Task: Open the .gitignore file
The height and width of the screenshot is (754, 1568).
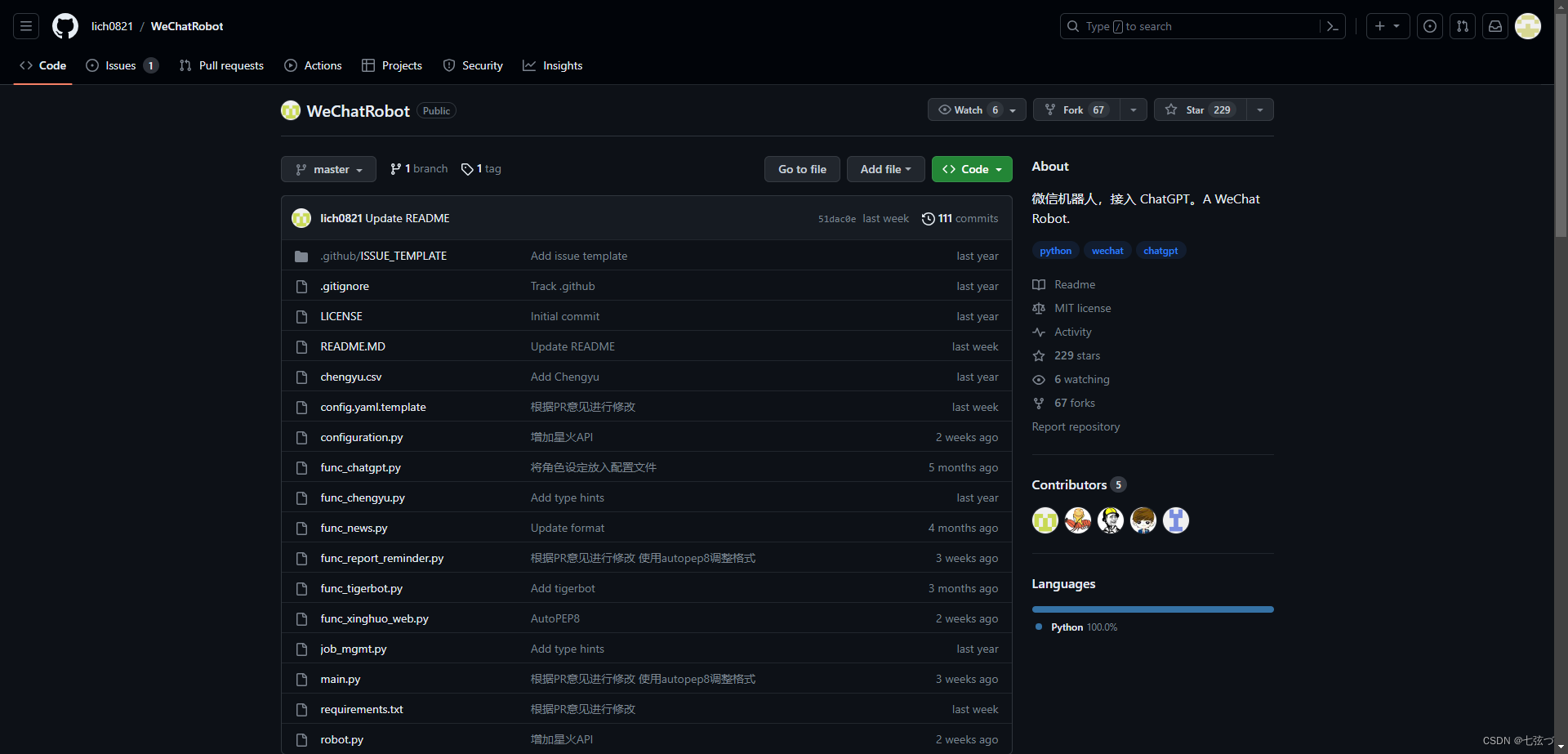Action: point(345,286)
